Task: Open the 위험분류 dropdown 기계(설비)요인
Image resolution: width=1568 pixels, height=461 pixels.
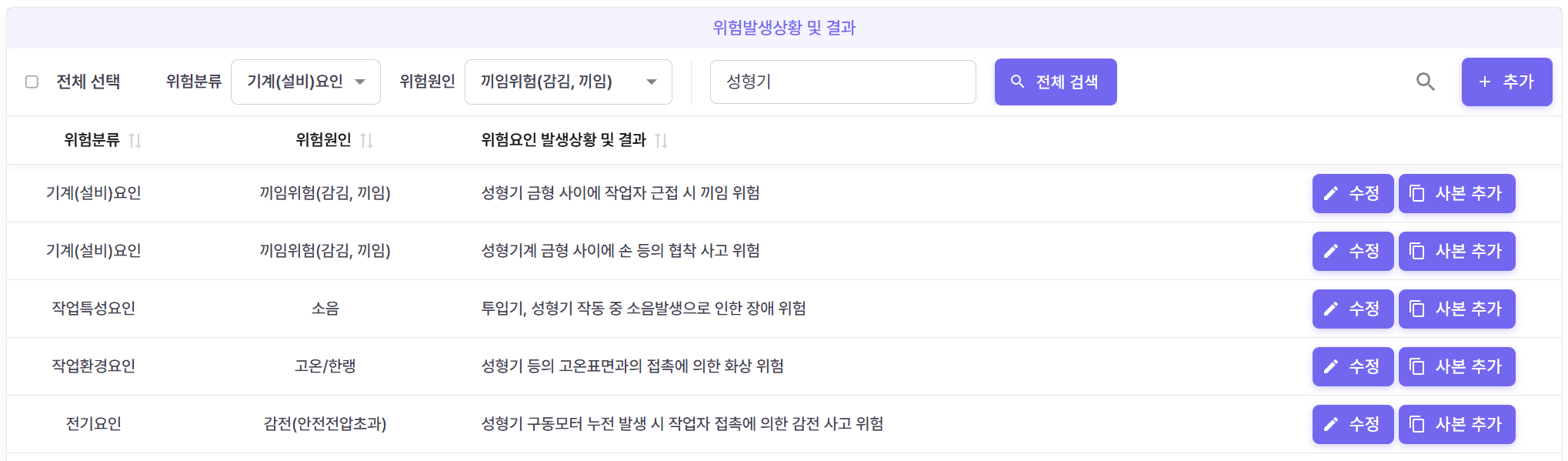Action: click(x=305, y=82)
